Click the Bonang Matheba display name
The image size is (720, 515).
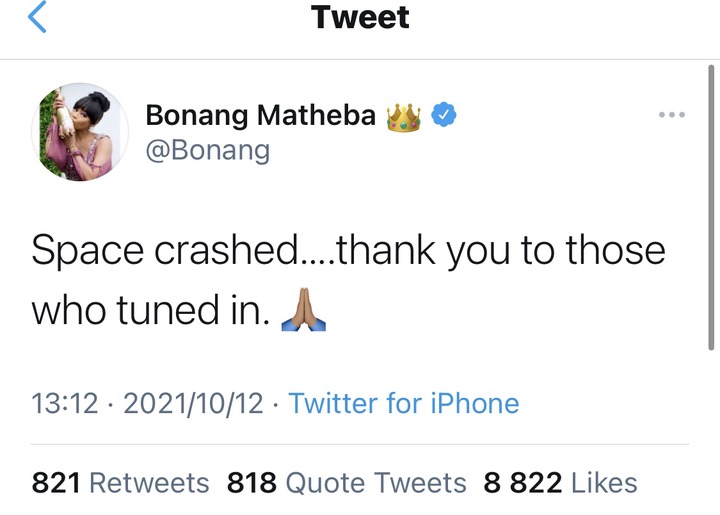(260, 115)
